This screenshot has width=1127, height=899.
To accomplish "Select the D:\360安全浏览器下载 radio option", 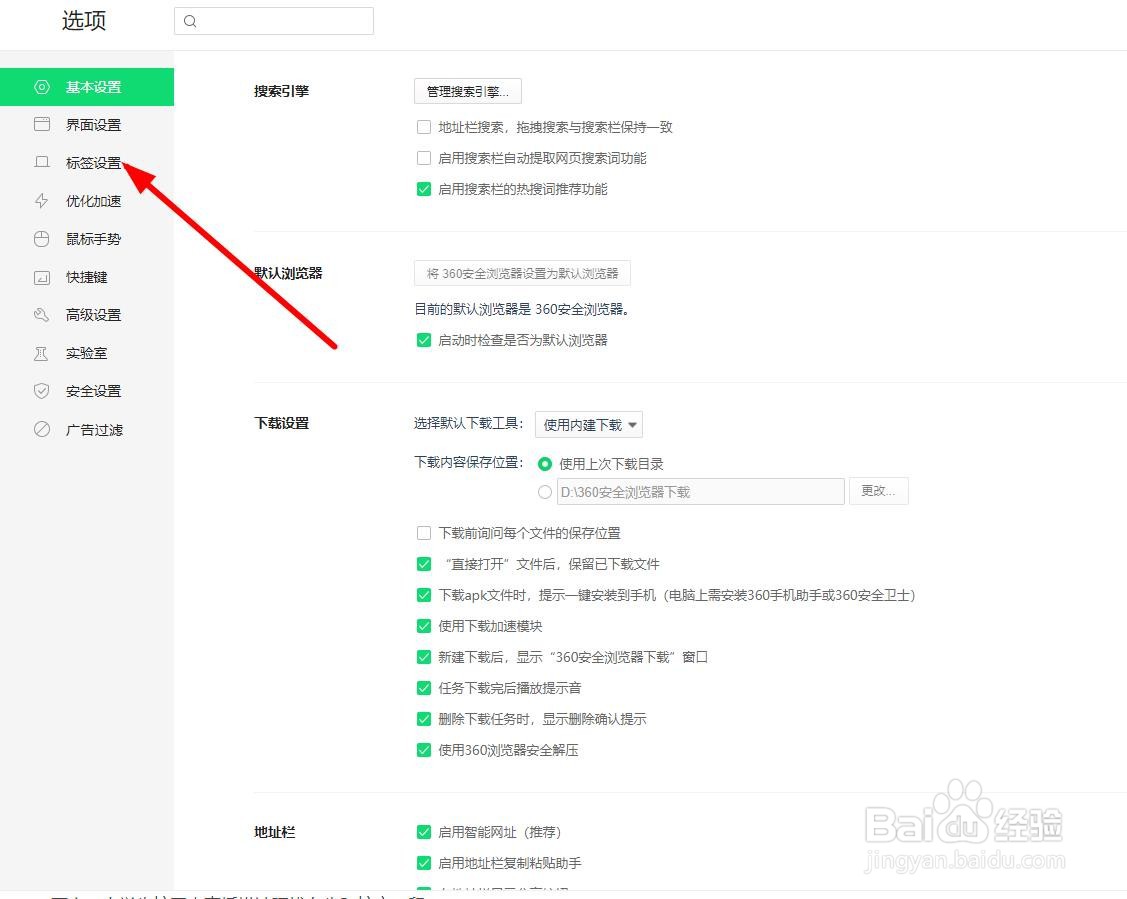I will [x=545, y=492].
